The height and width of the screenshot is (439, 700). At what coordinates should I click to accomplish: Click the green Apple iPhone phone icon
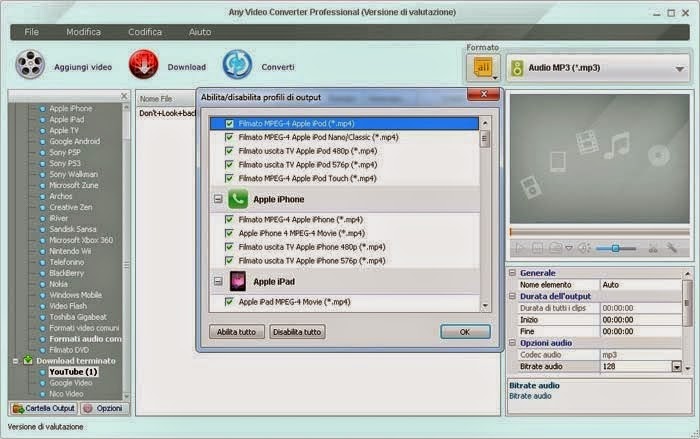point(238,199)
